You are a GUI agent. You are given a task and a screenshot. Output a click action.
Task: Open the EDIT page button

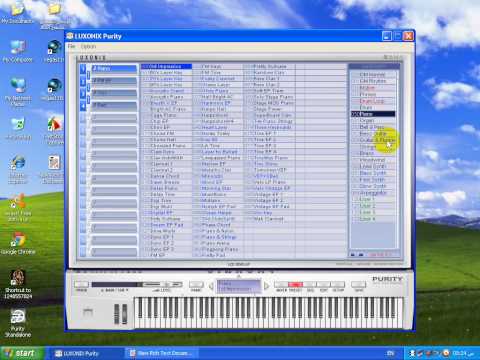coord(323,284)
